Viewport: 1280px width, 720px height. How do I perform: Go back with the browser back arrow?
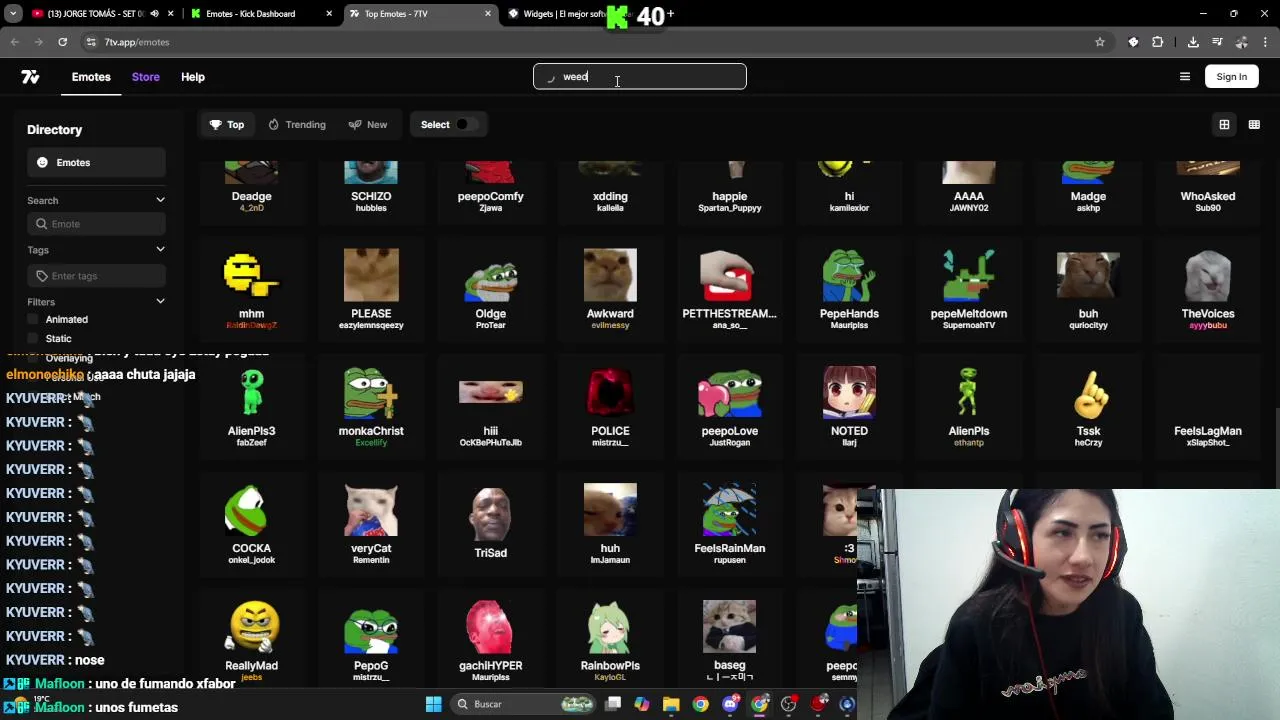point(15,42)
